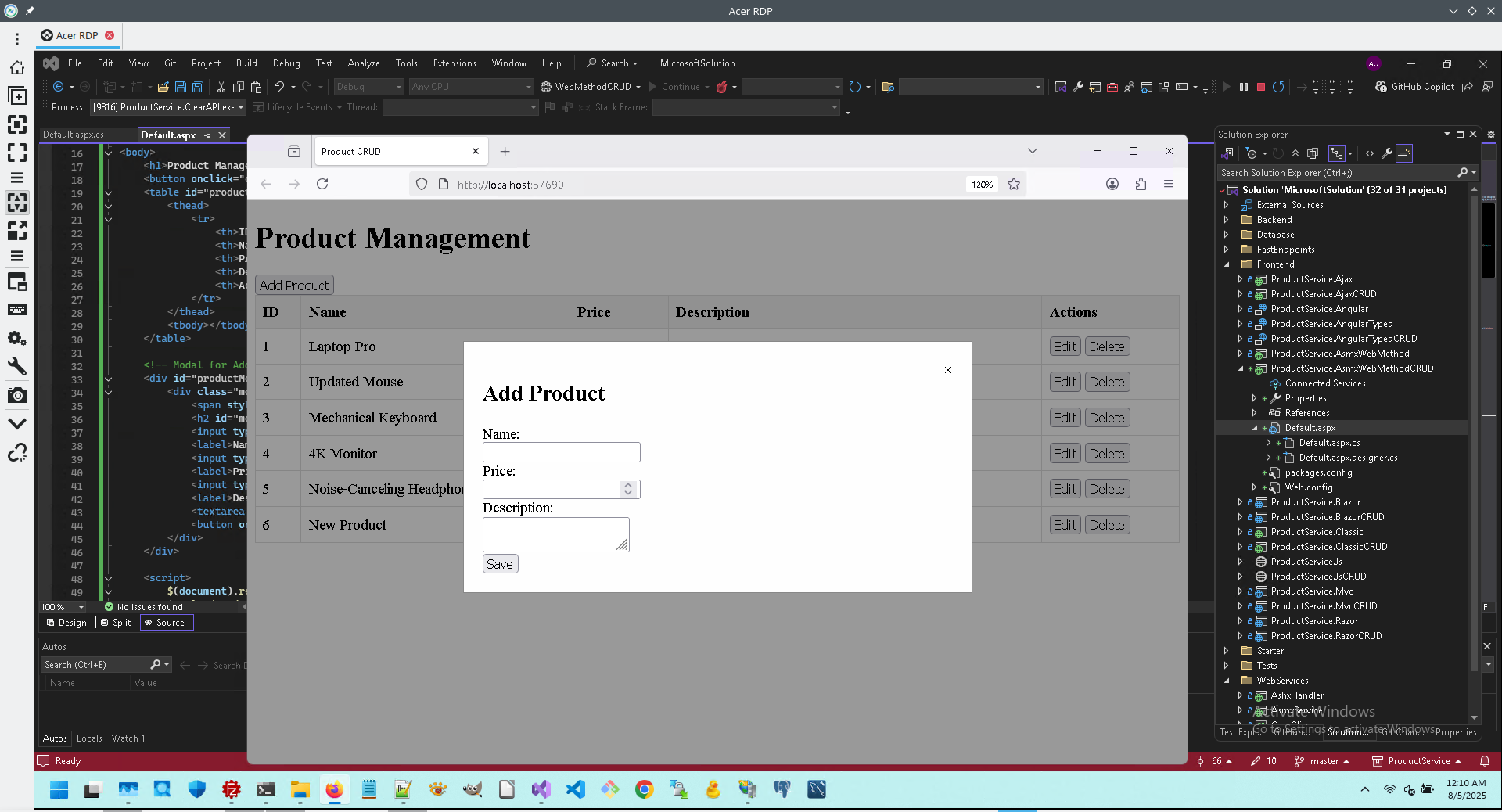Bookmark this page with the star icon
The image size is (1502, 812).
coord(1014,184)
